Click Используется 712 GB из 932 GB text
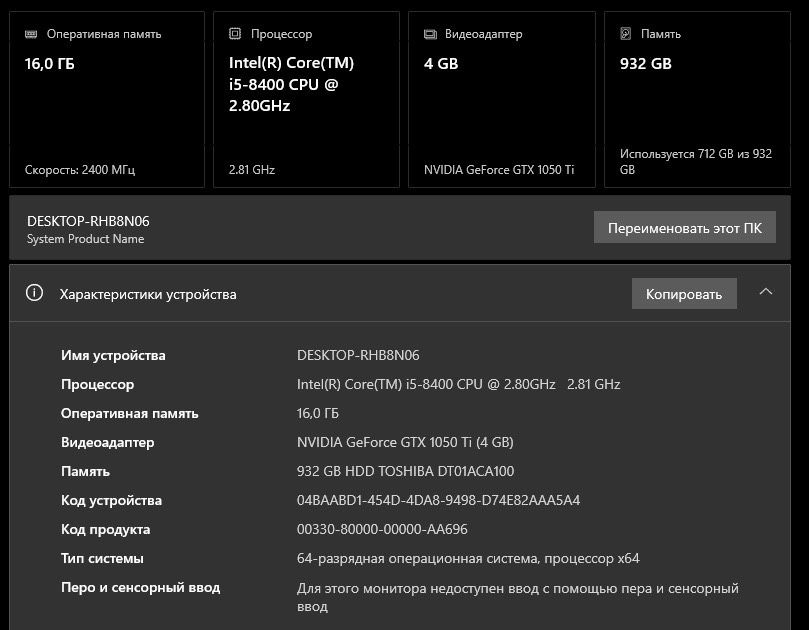 (696, 161)
